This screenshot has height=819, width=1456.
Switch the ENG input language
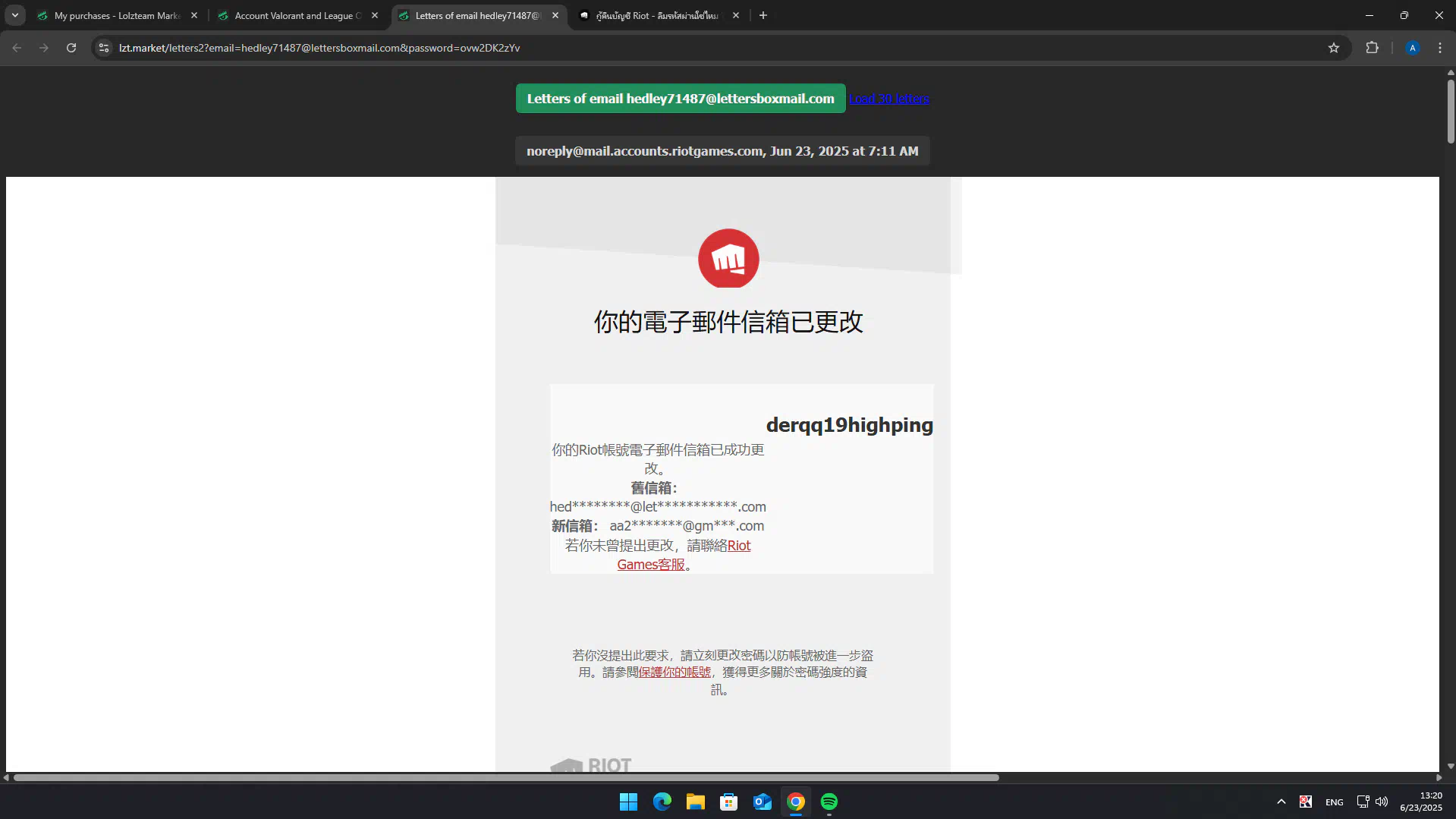[x=1334, y=802]
